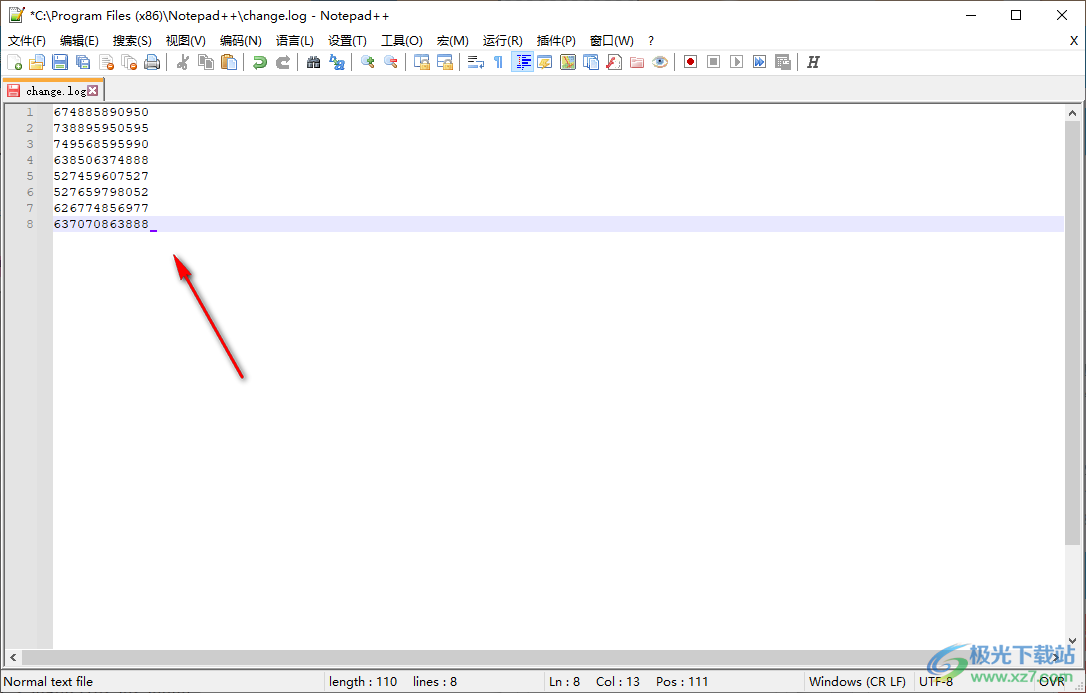The height and width of the screenshot is (693, 1086).
Task: Run the macro multiple times
Action: [x=760, y=62]
